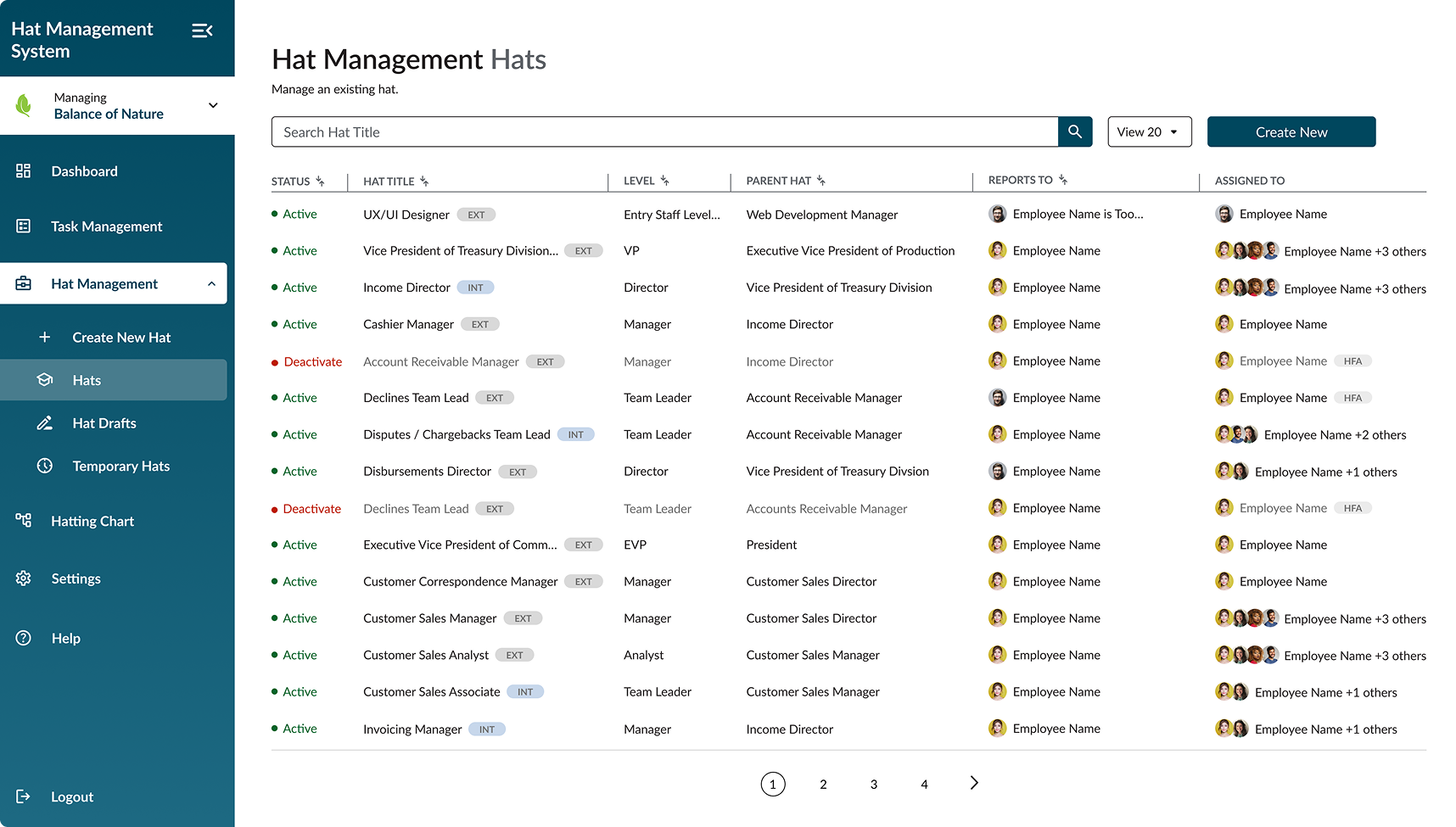Viewport: 1456px width, 827px height.
Task: Go to page 3 of results
Action: pos(873,785)
